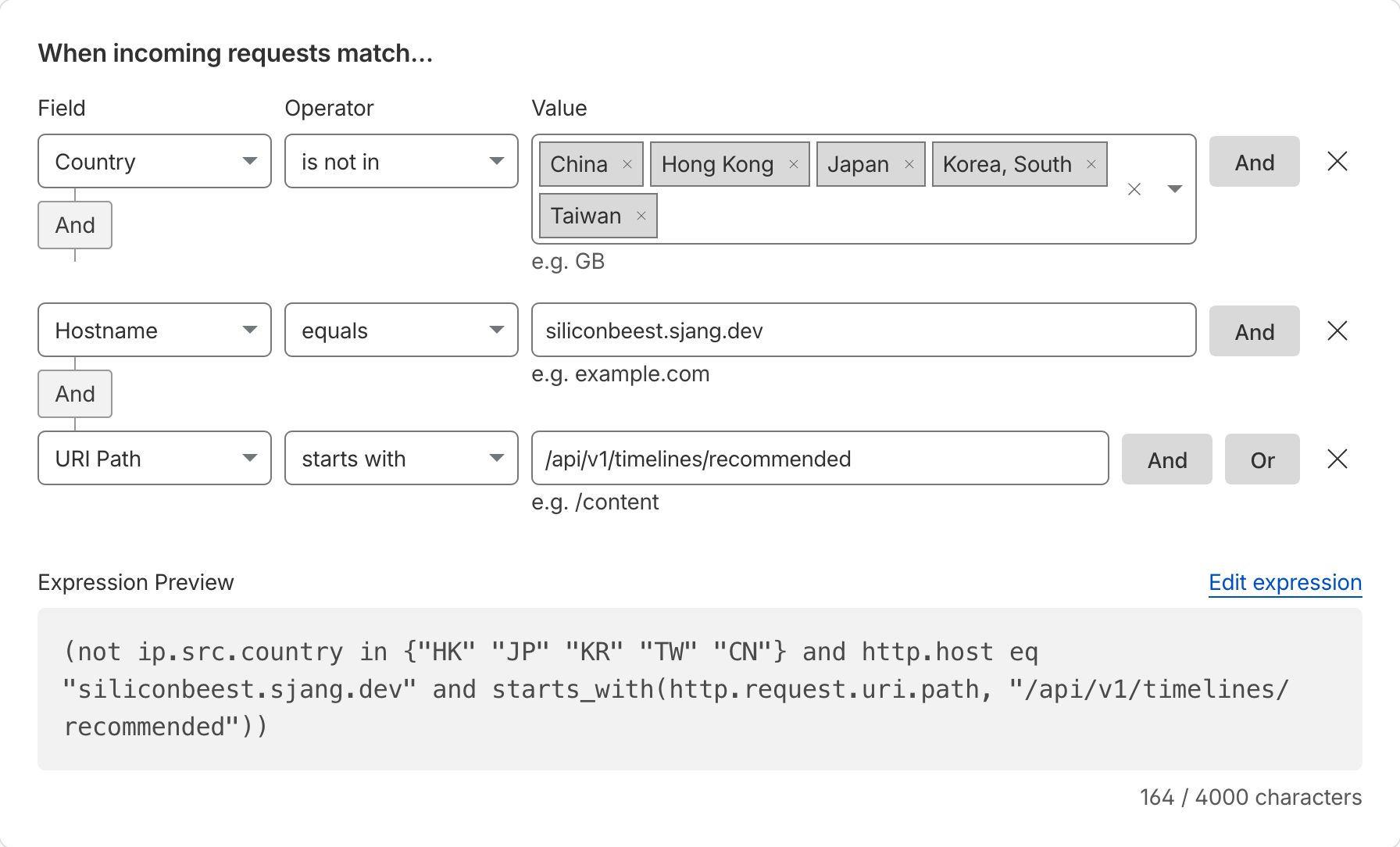Expand the country values list arrow

(x=1174, y=189)
